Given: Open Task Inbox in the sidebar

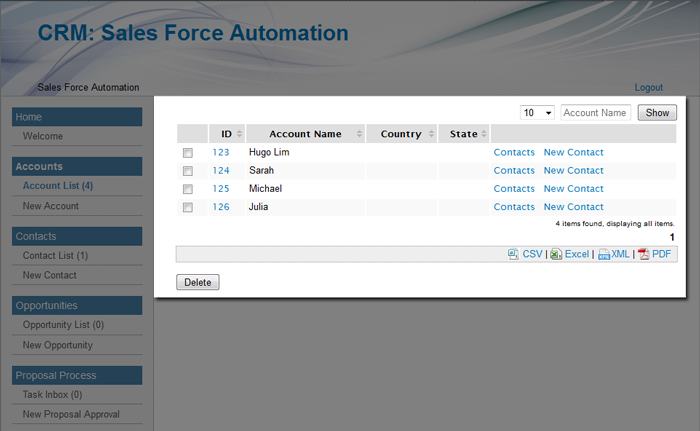Looking at the screenshot, I should tap(52, 395).
